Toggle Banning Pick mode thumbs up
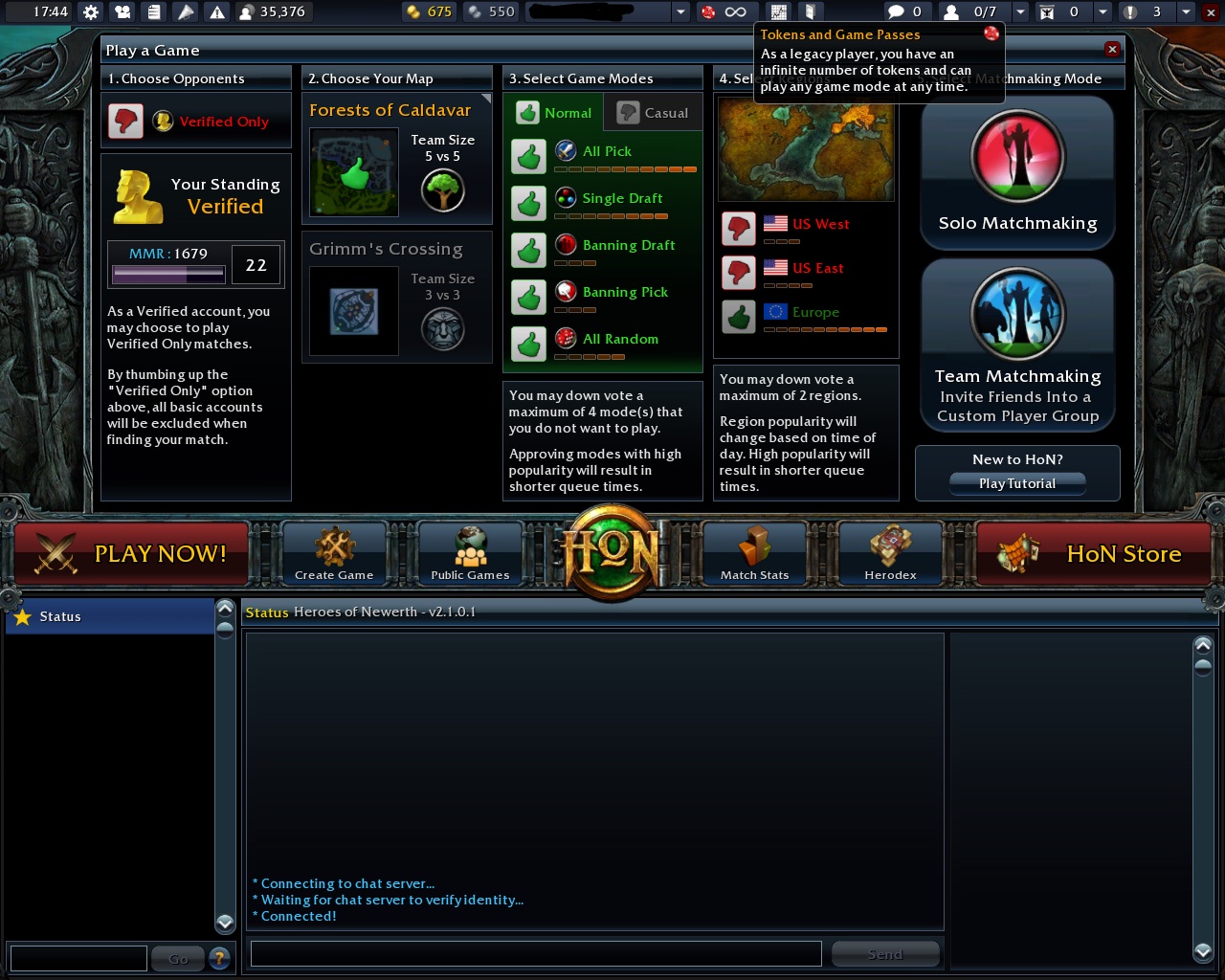1225x980 pixels. pyautogui.click(x=528, y=297)
